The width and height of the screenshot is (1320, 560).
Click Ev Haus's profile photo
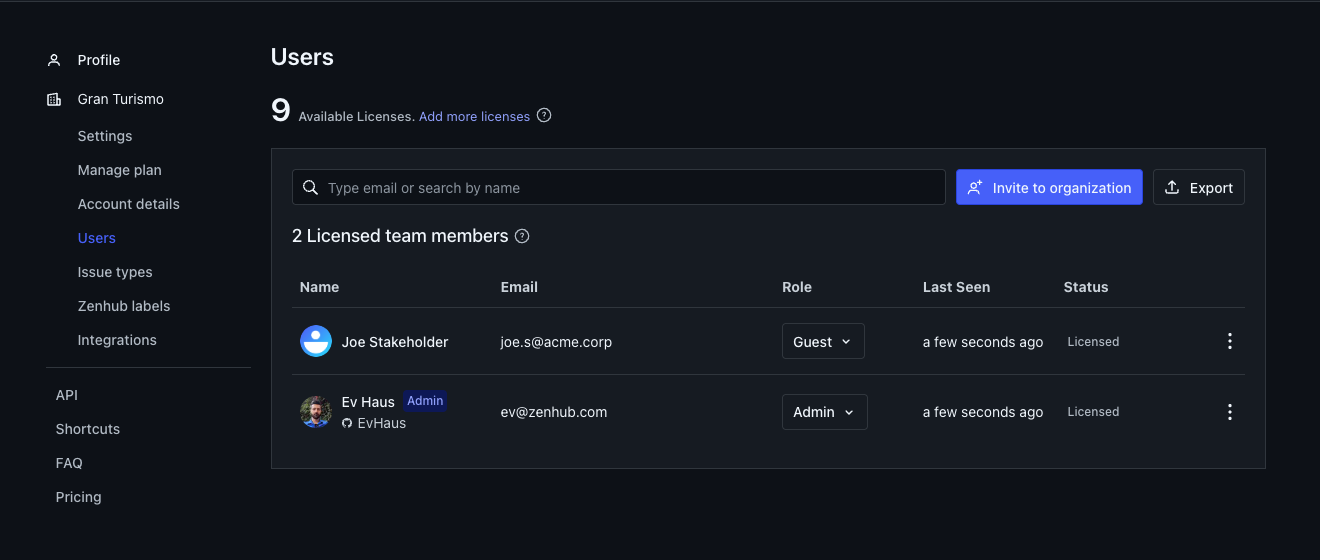coord(316,412)
